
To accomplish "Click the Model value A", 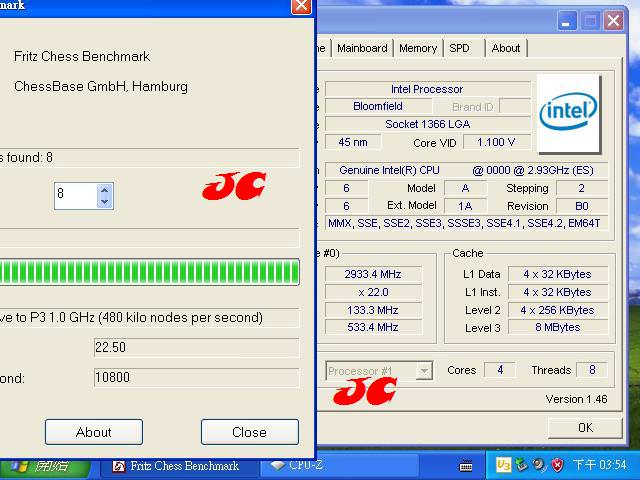I will click(465, 188).
